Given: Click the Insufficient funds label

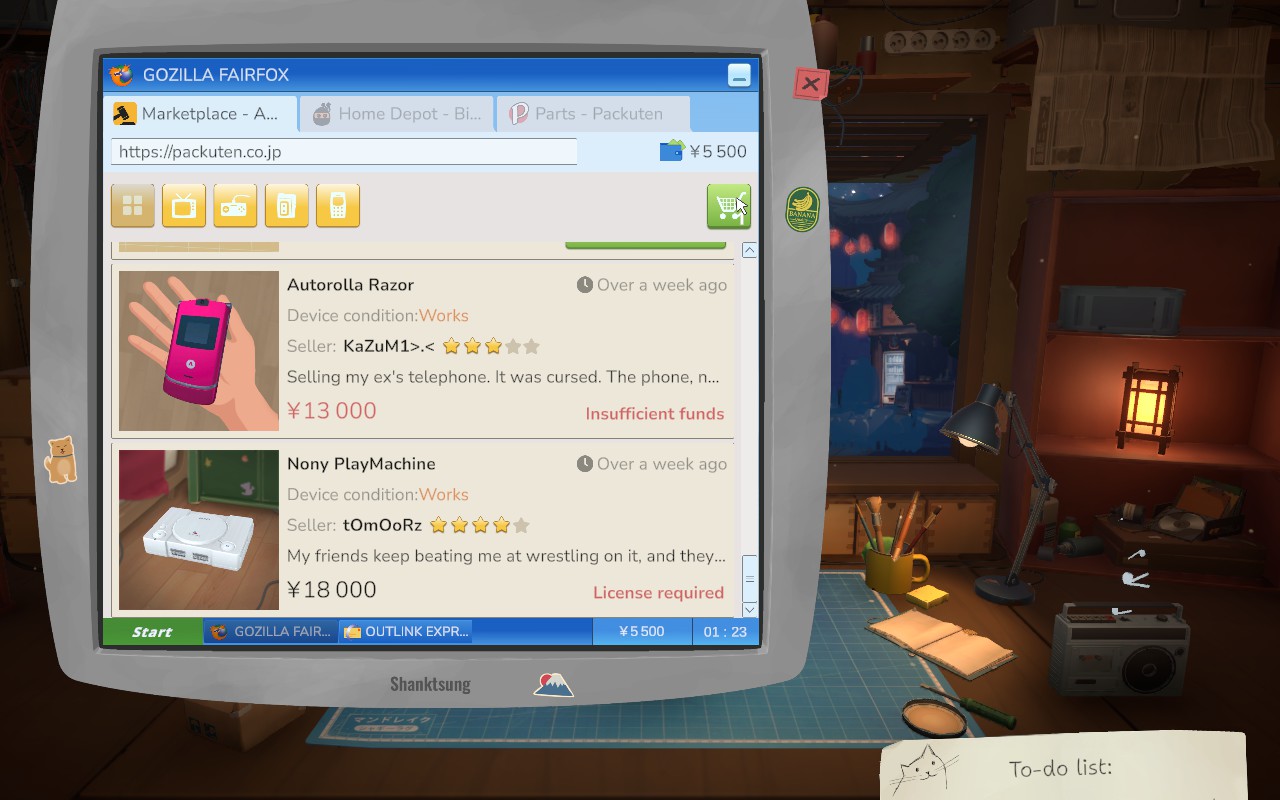Looking at the screenshot, I should click(655, 414).
